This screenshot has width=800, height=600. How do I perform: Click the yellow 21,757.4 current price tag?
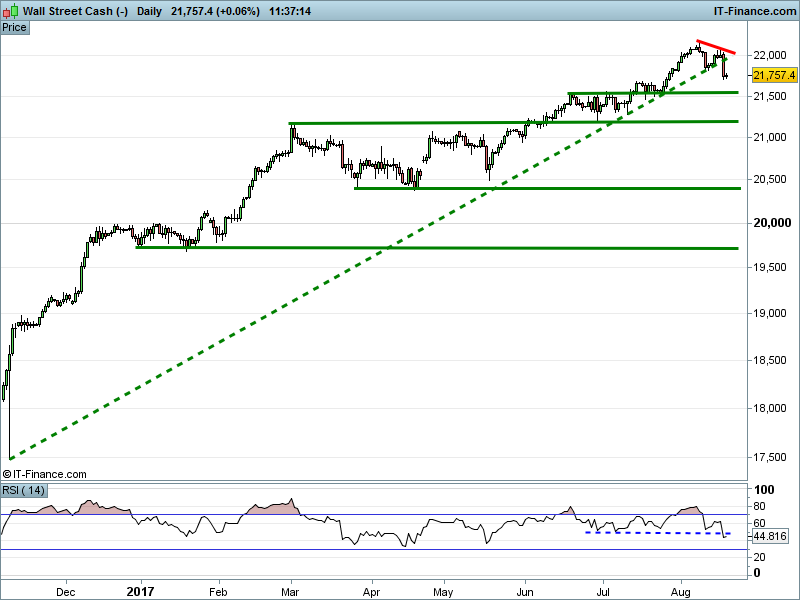pos(774,75)
